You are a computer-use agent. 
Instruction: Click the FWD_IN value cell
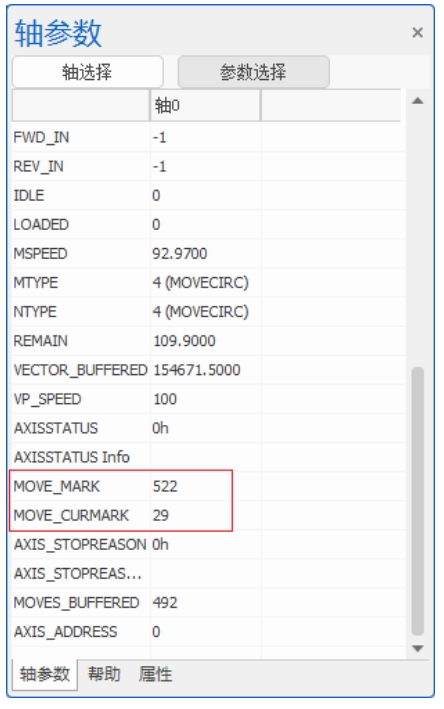pyautogui.click(x=205, y=137)
